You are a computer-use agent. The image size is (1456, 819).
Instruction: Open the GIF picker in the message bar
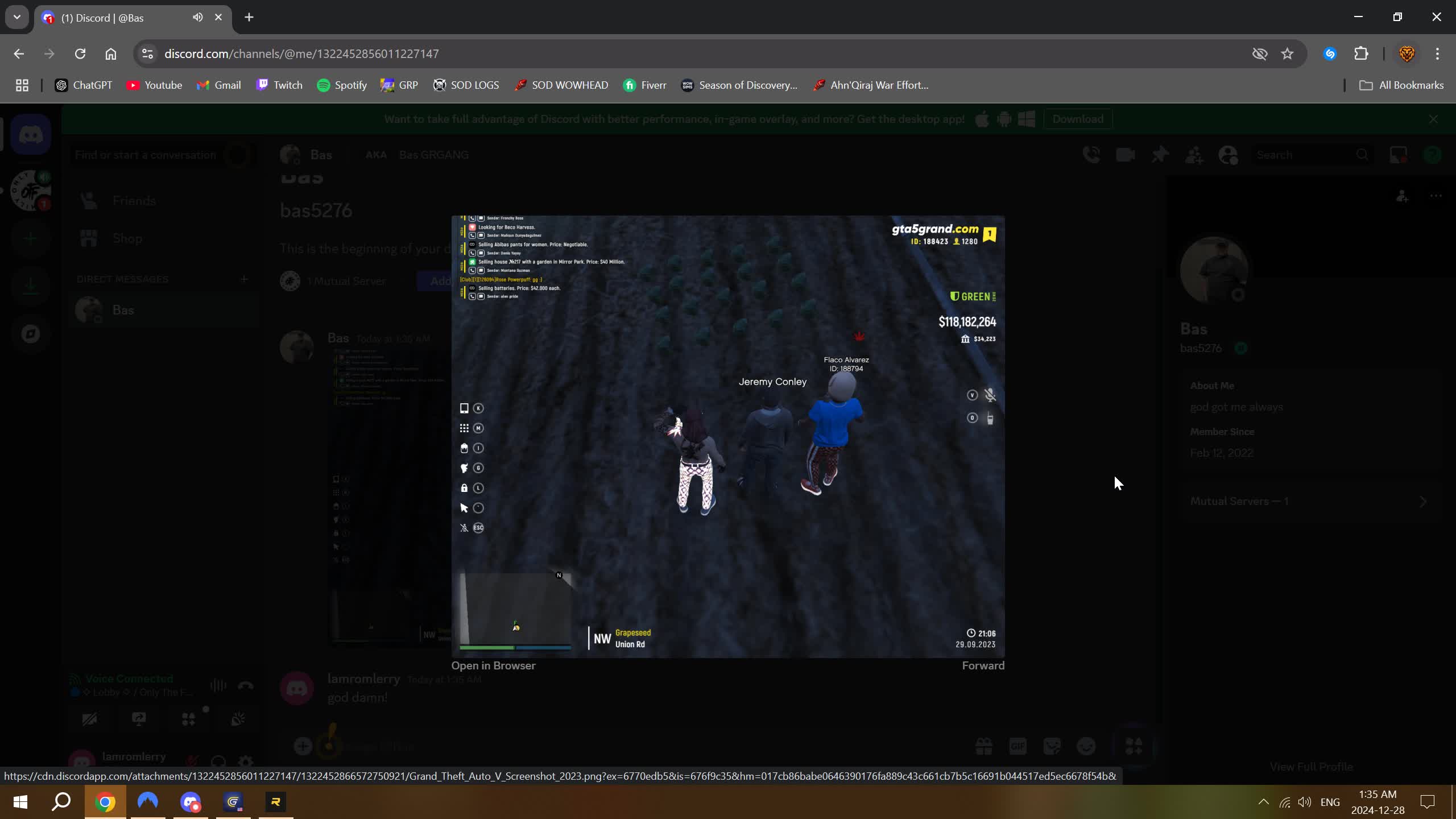pos(1017,746)
